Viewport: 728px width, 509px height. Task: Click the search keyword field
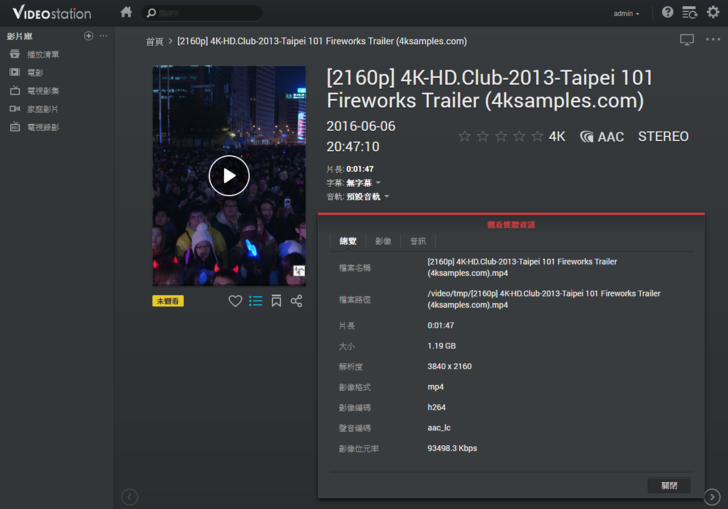[x=202, y=13]
